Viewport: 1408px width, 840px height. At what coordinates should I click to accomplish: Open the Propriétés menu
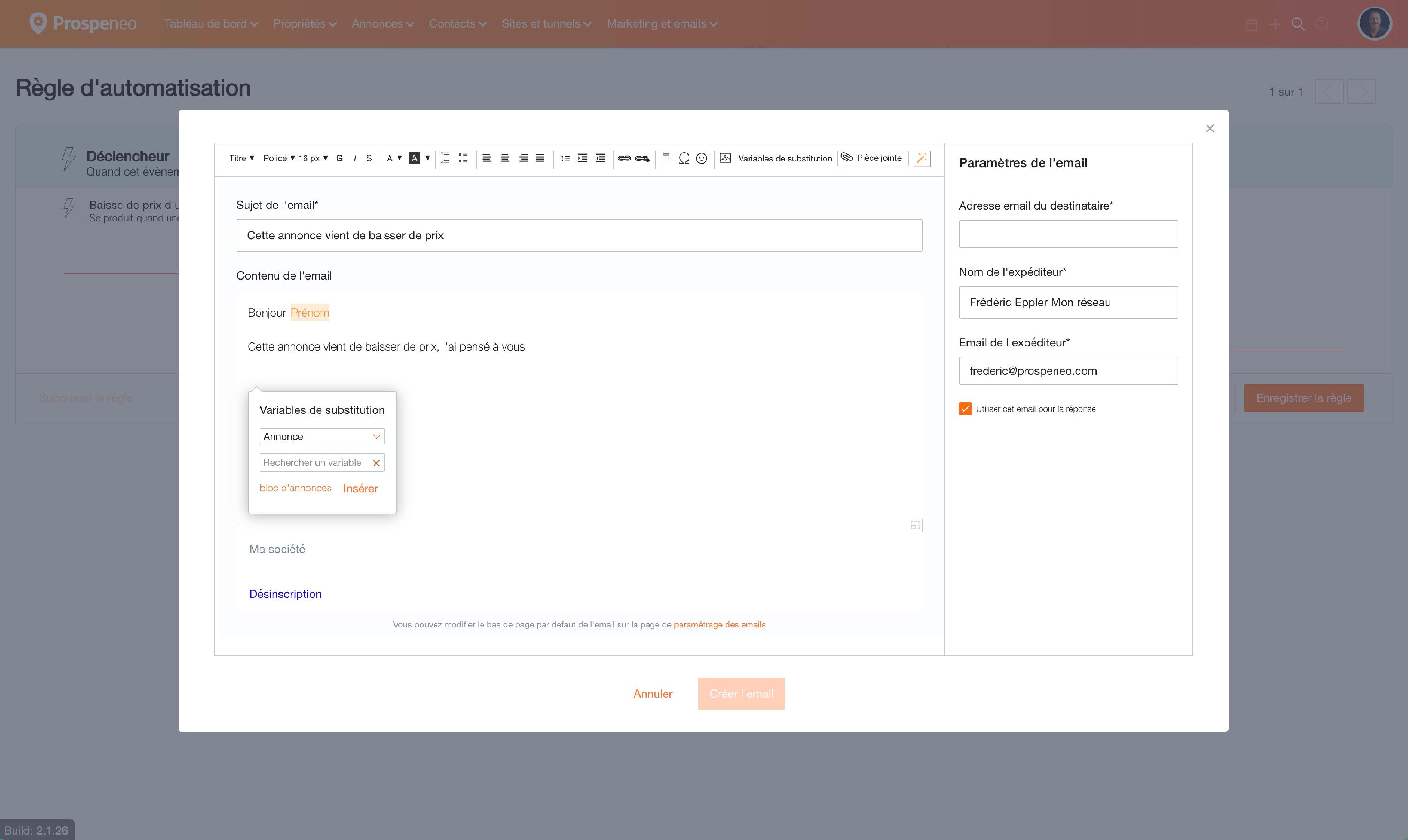(305, 24)
